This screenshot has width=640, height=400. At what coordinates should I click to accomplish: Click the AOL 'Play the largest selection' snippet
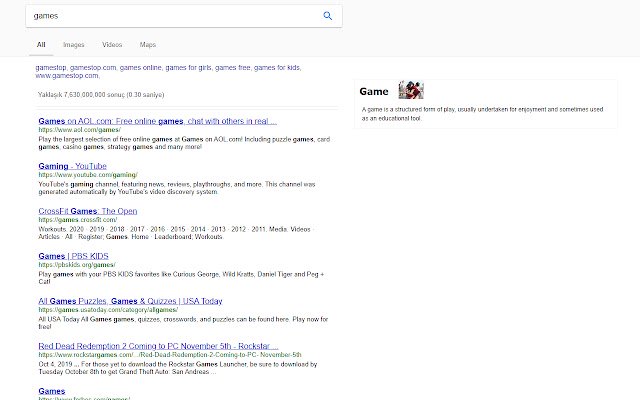click(x=184, y=143)
